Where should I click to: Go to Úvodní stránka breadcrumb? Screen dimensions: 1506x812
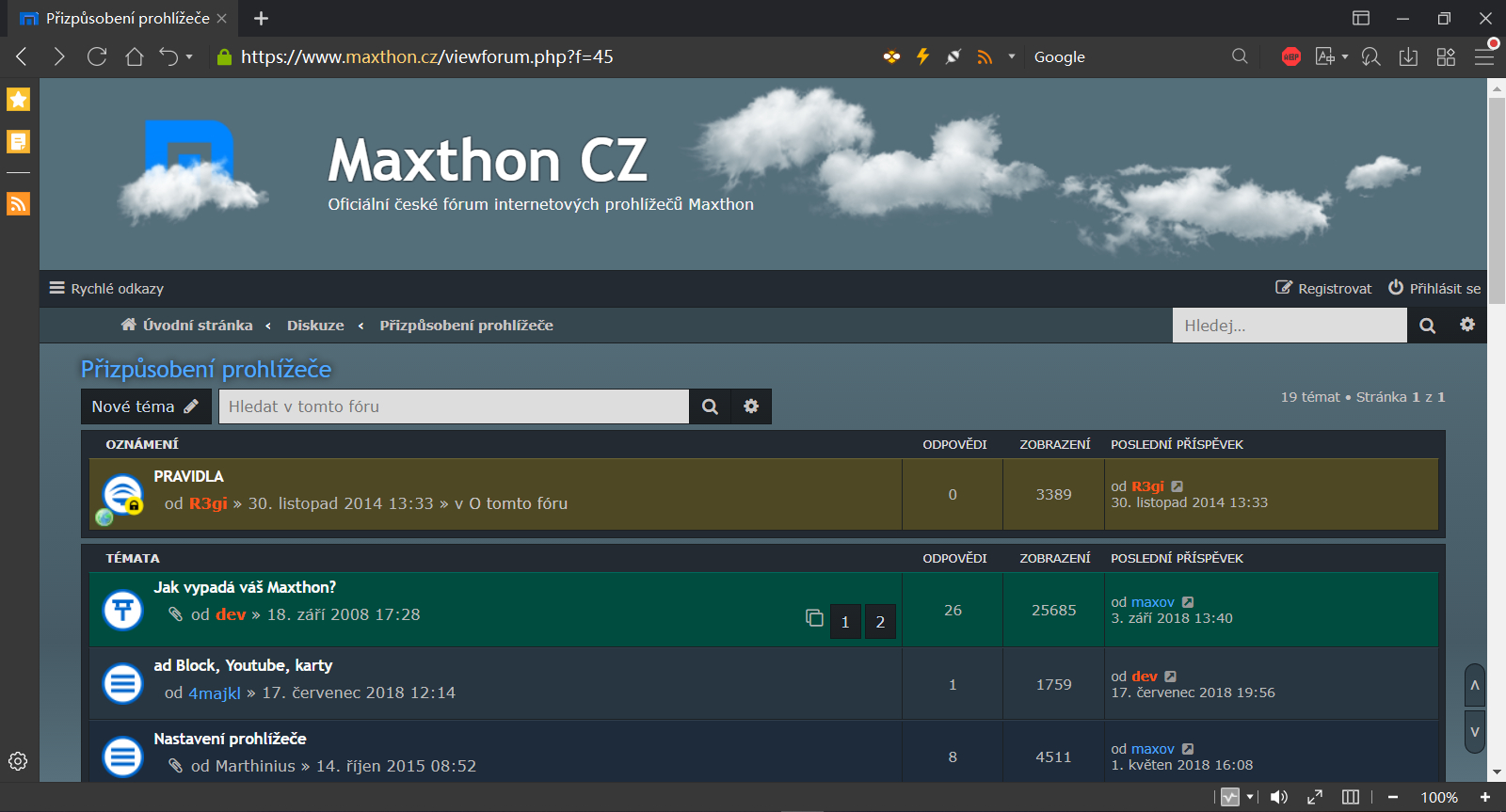click(x=186, y=325)
